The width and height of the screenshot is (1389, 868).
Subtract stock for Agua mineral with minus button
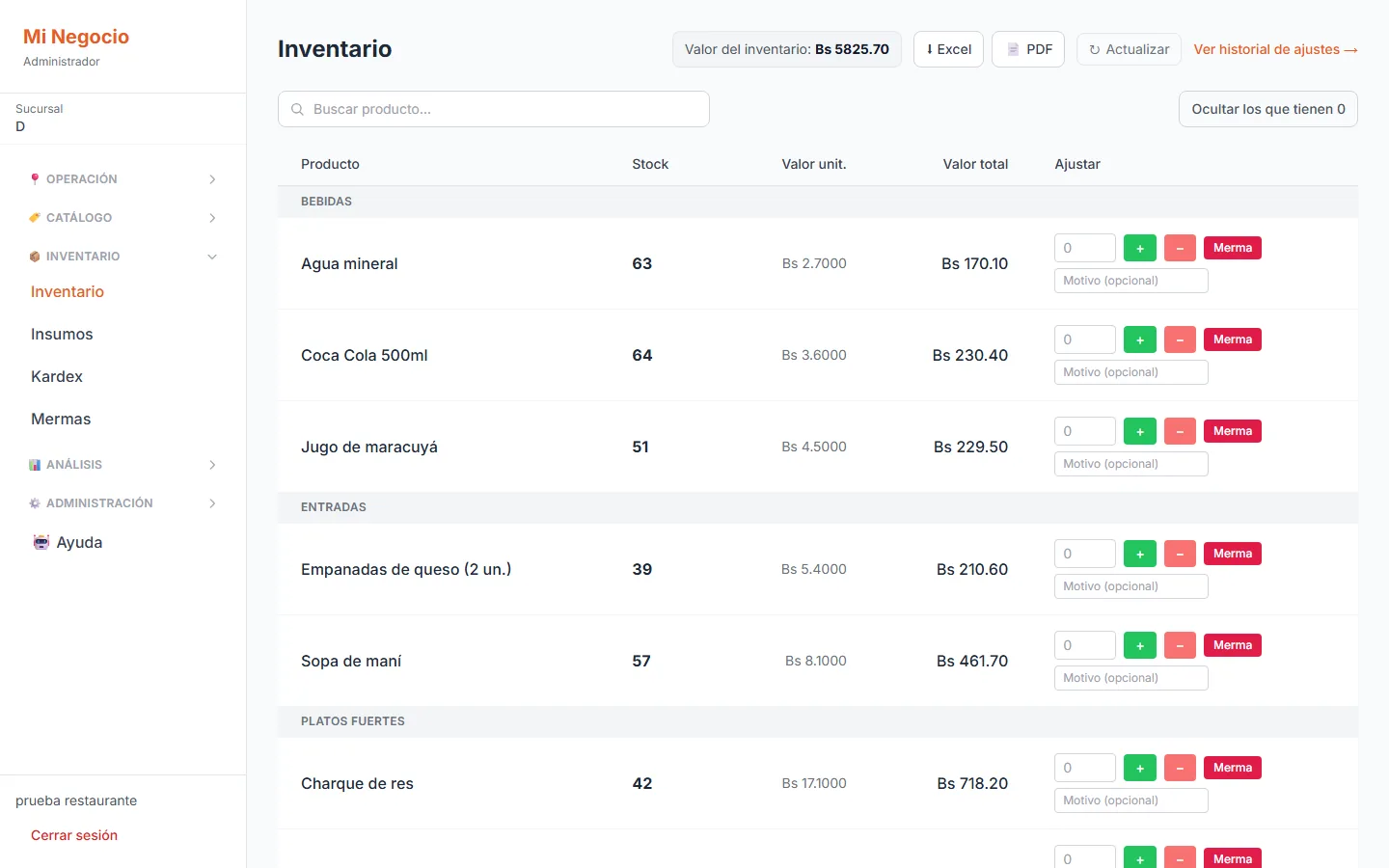pos(1180,248)
